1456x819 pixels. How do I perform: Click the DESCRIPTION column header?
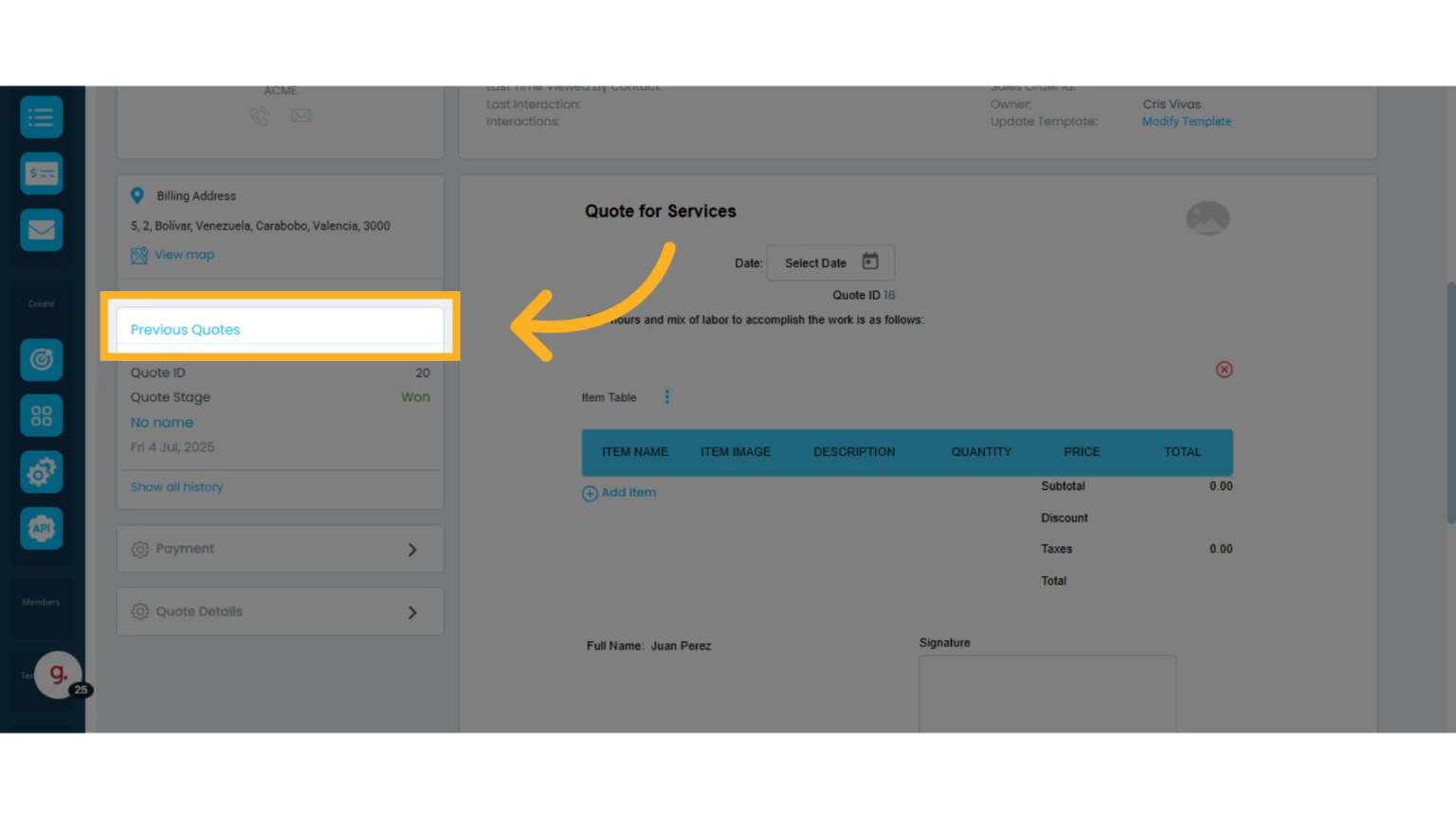click(x=854, y=452)
